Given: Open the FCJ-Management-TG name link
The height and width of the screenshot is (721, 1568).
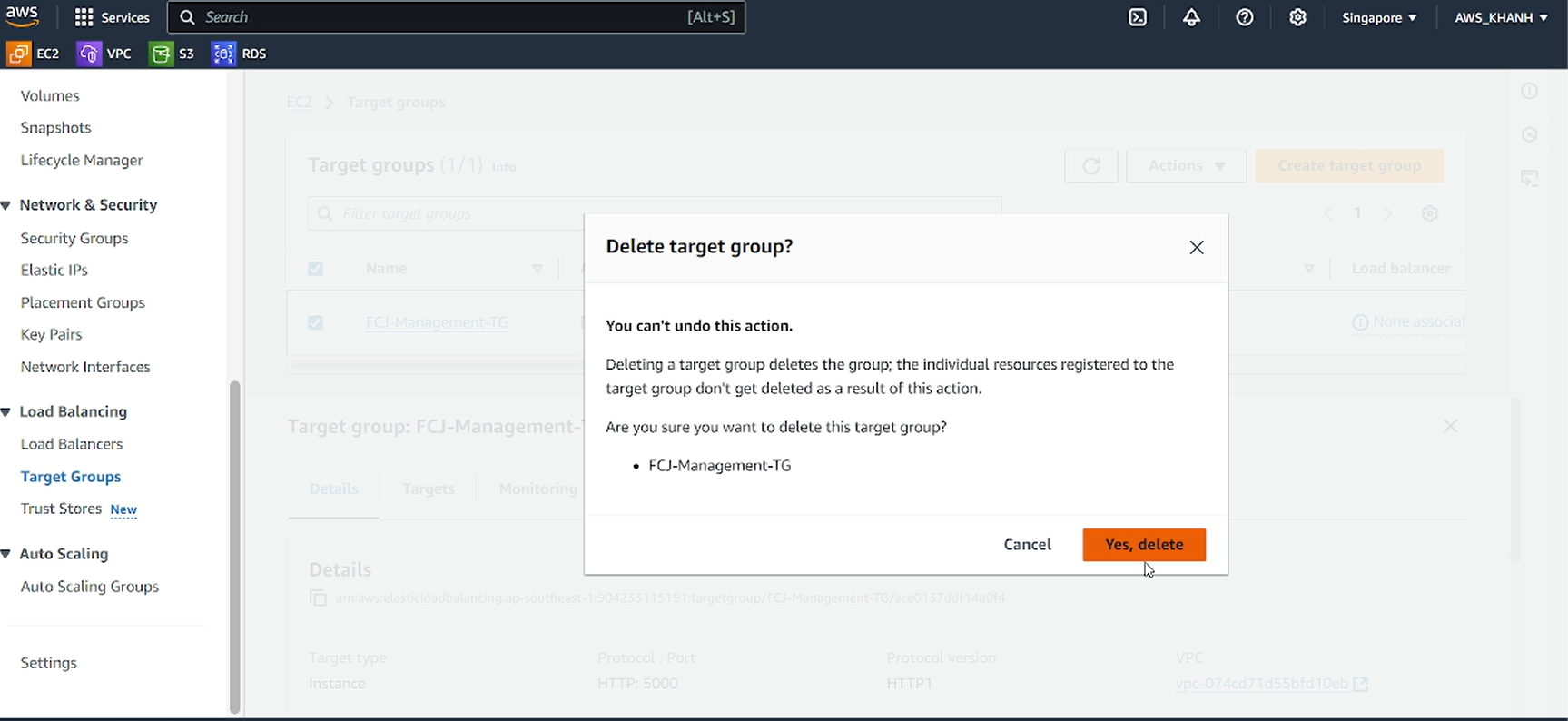Looking at the screenshot, I should tap(437, 322).
